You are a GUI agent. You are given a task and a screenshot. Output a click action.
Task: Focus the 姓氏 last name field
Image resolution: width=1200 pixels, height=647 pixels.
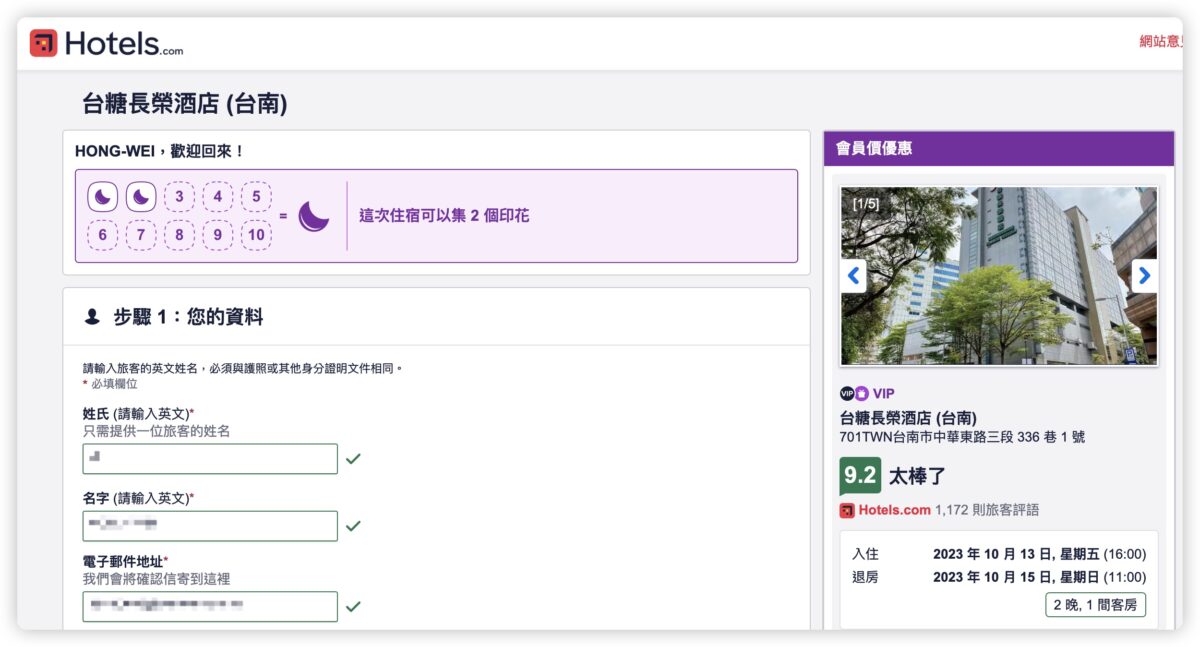pos(210,459)
